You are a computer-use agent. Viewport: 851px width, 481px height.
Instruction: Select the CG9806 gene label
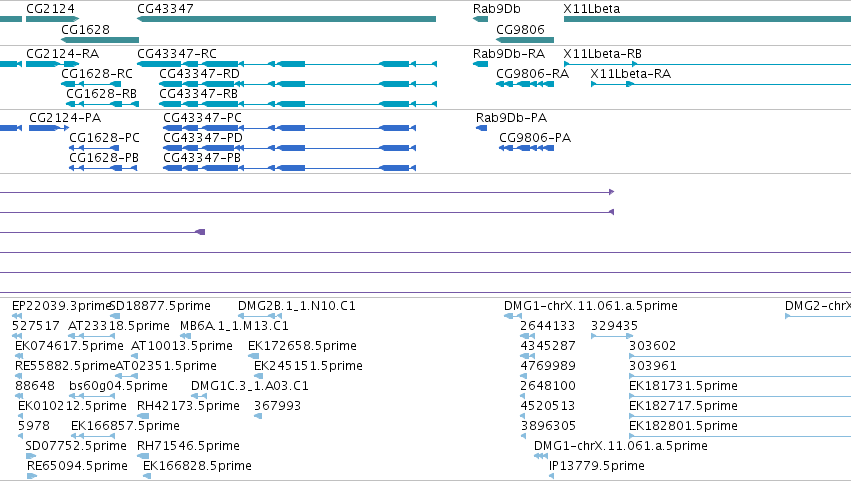(x=520, y=29)
